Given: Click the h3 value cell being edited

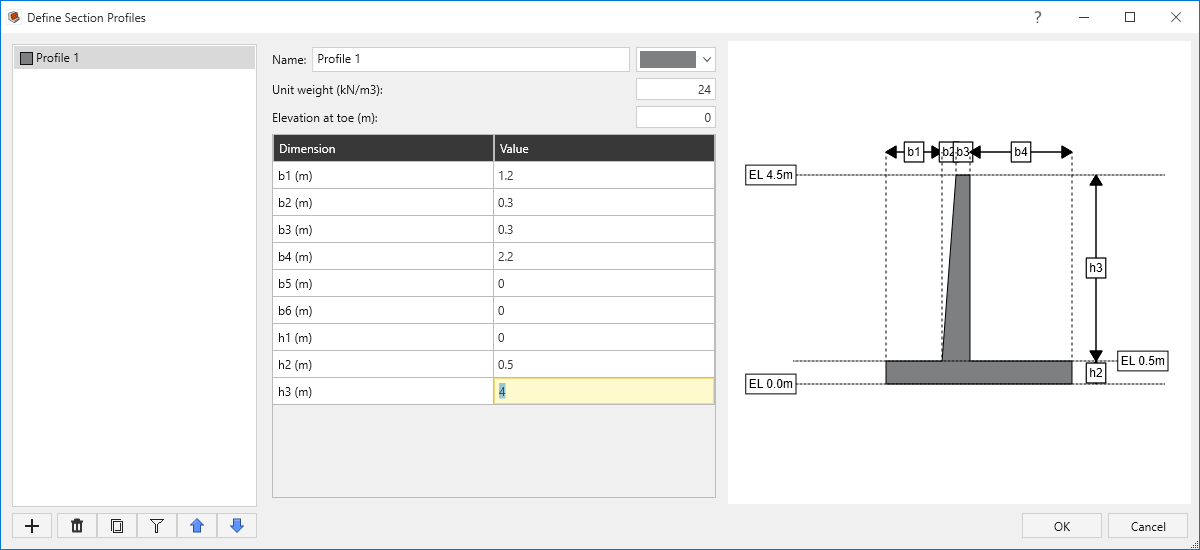Looking at the screenshot, I should (x=605, y=392).
